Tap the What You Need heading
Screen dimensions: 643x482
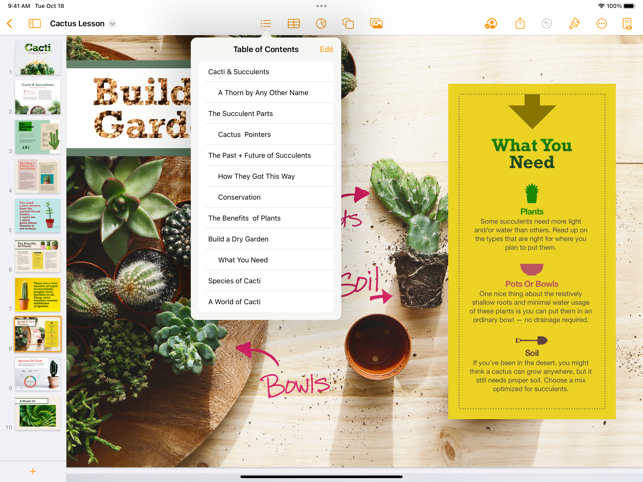click(532, 154)
